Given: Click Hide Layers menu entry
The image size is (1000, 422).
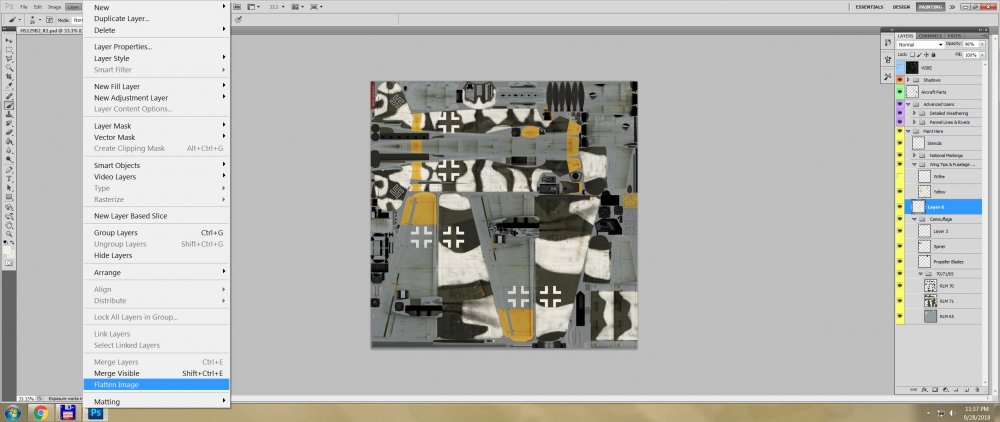Looking at the screenshot, I should (156, 255).
